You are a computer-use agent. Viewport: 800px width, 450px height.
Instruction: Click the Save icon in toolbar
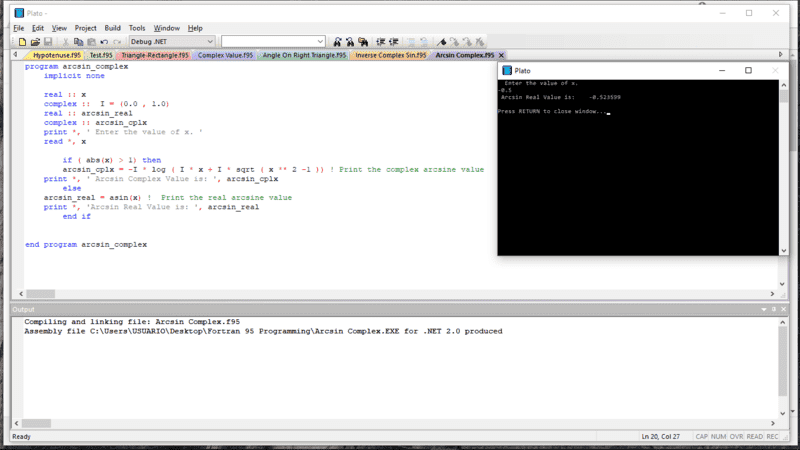pos(48,42)
